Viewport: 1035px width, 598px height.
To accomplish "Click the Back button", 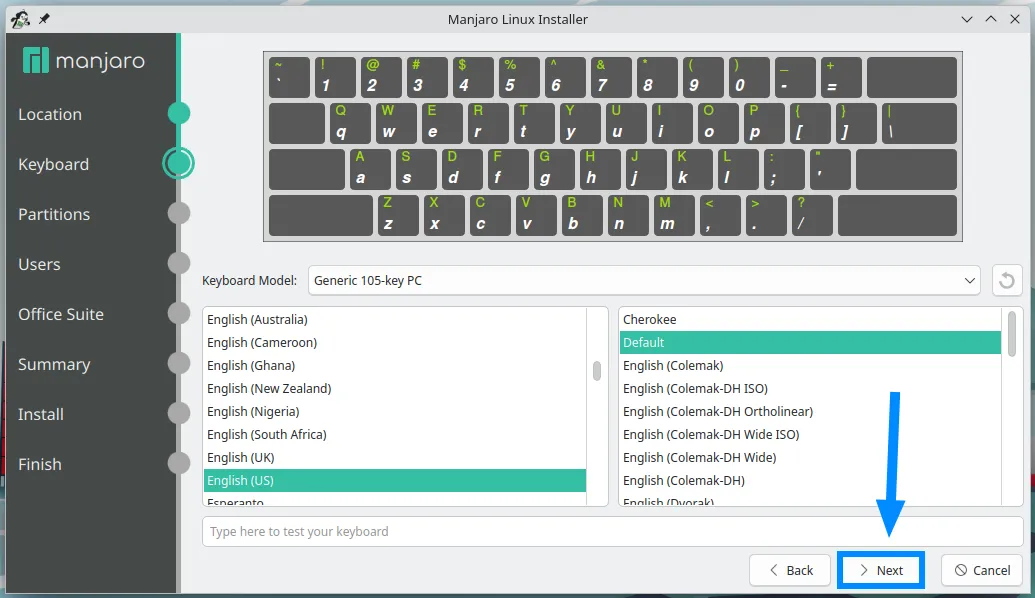I will point(789,570).
